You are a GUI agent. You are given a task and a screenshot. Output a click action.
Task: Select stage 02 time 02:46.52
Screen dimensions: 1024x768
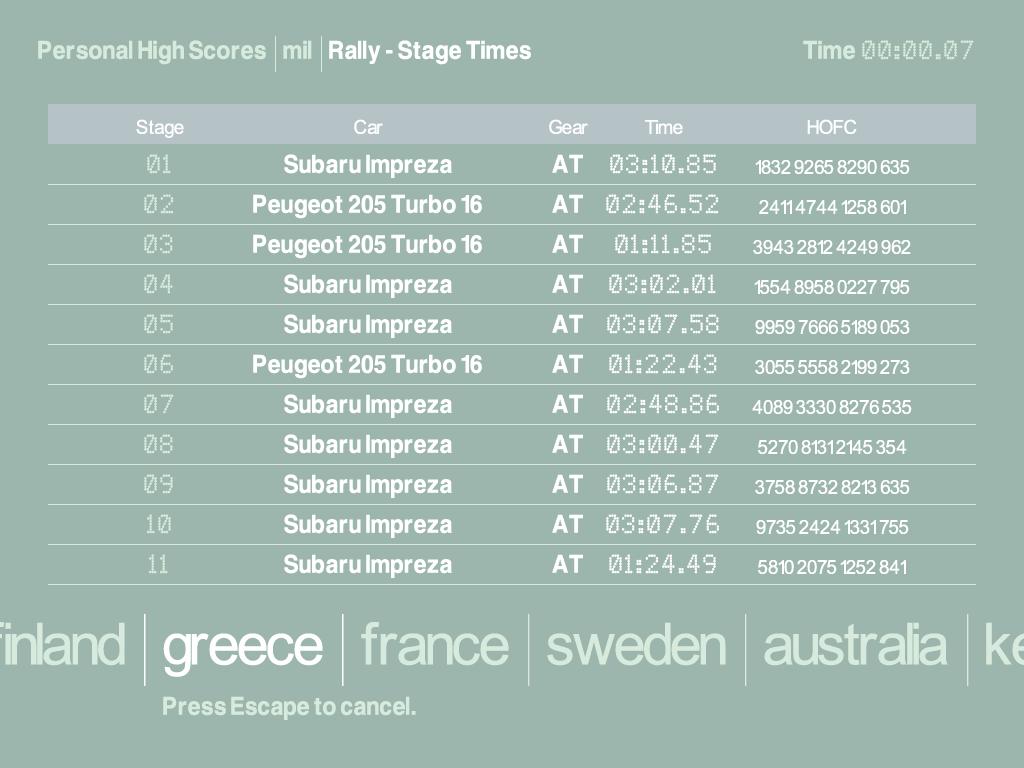pyautogui.click(x=662, y=205)
